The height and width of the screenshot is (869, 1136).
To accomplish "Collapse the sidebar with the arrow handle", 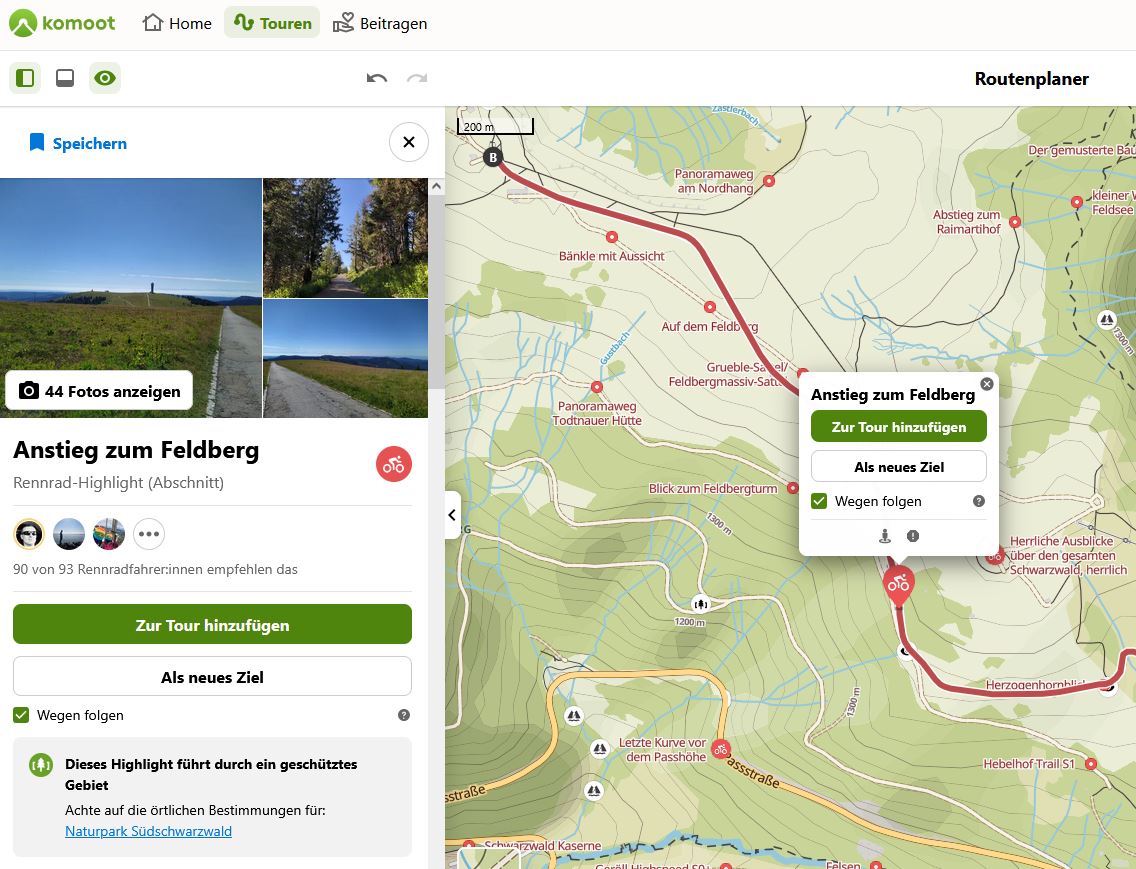I will tap(452, 515).
